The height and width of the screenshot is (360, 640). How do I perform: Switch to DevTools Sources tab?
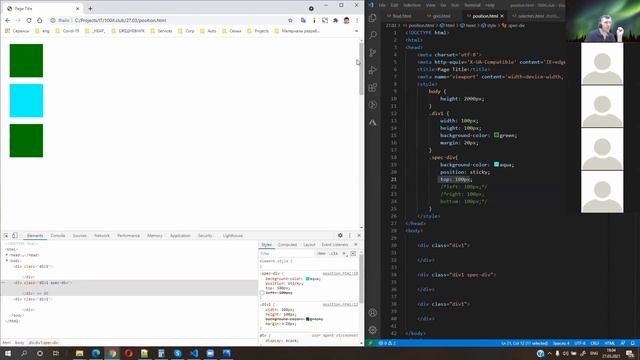point(80,236)
